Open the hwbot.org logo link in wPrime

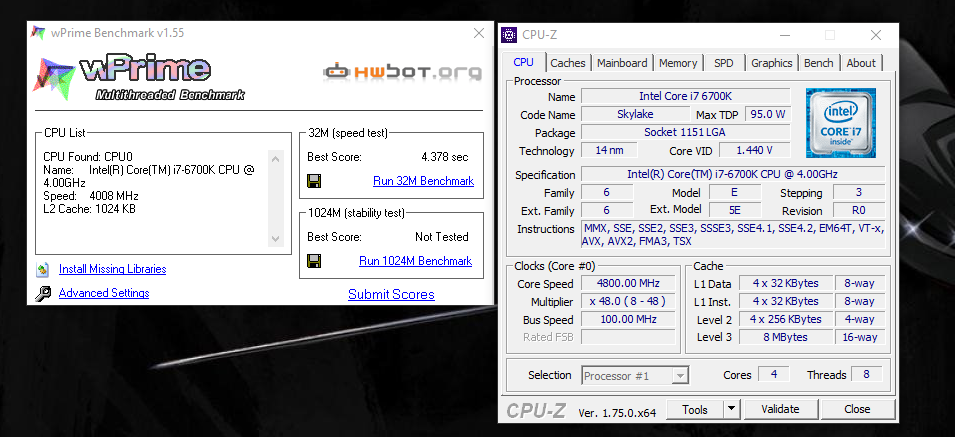tap(403, 72)
